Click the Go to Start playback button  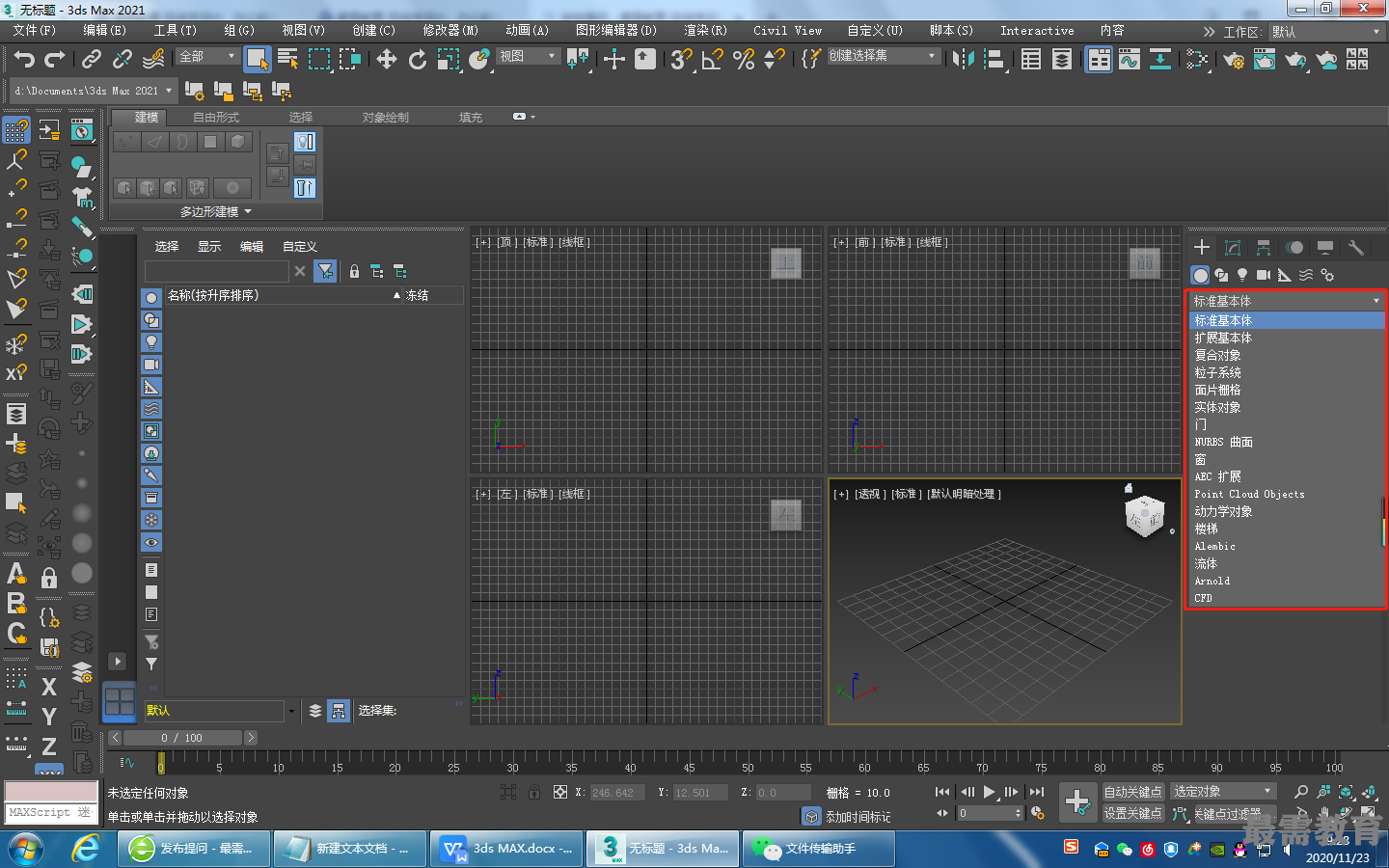pyautogui.click(x=942, y=792)
